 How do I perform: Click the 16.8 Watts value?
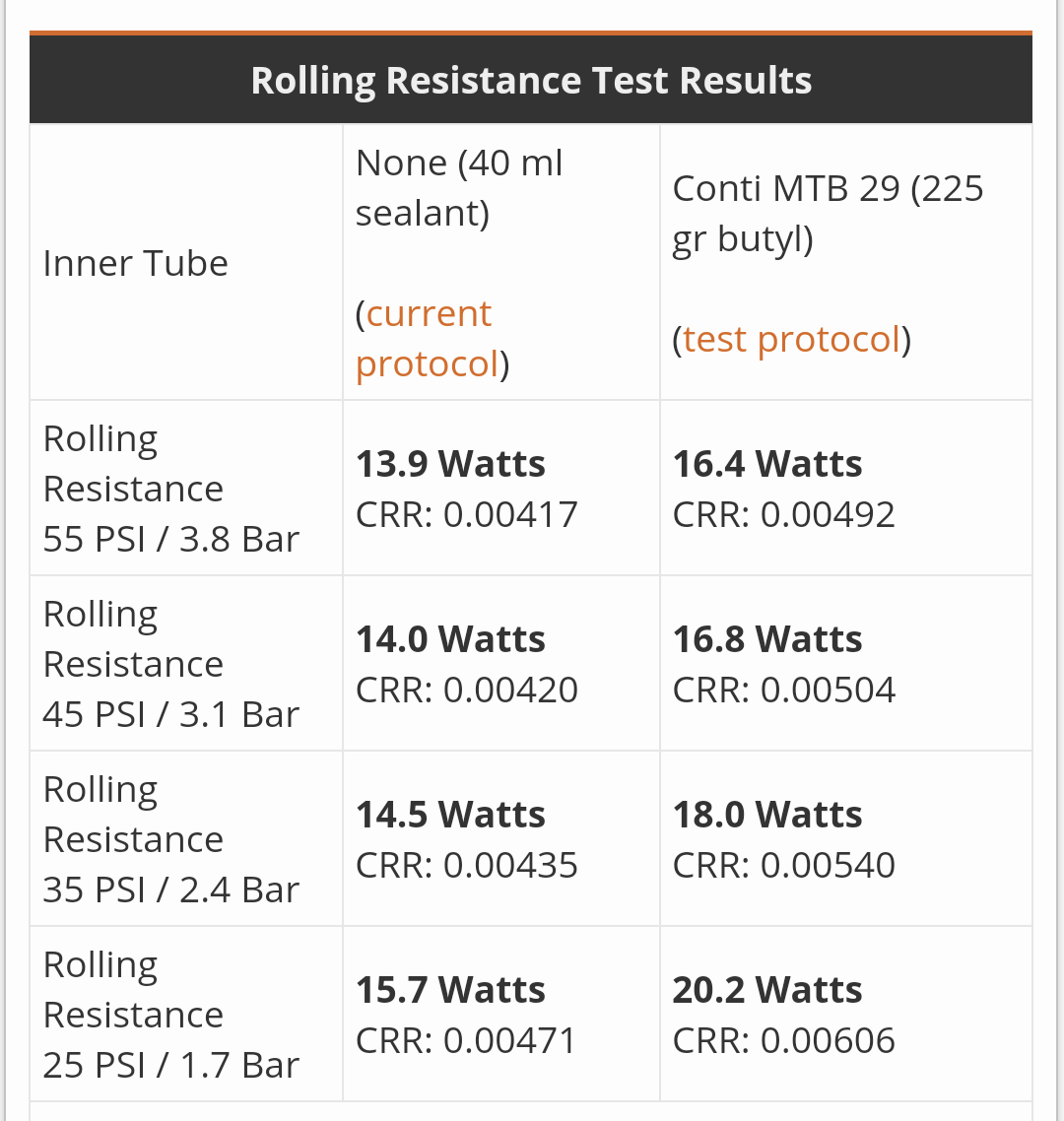(767, 639)
